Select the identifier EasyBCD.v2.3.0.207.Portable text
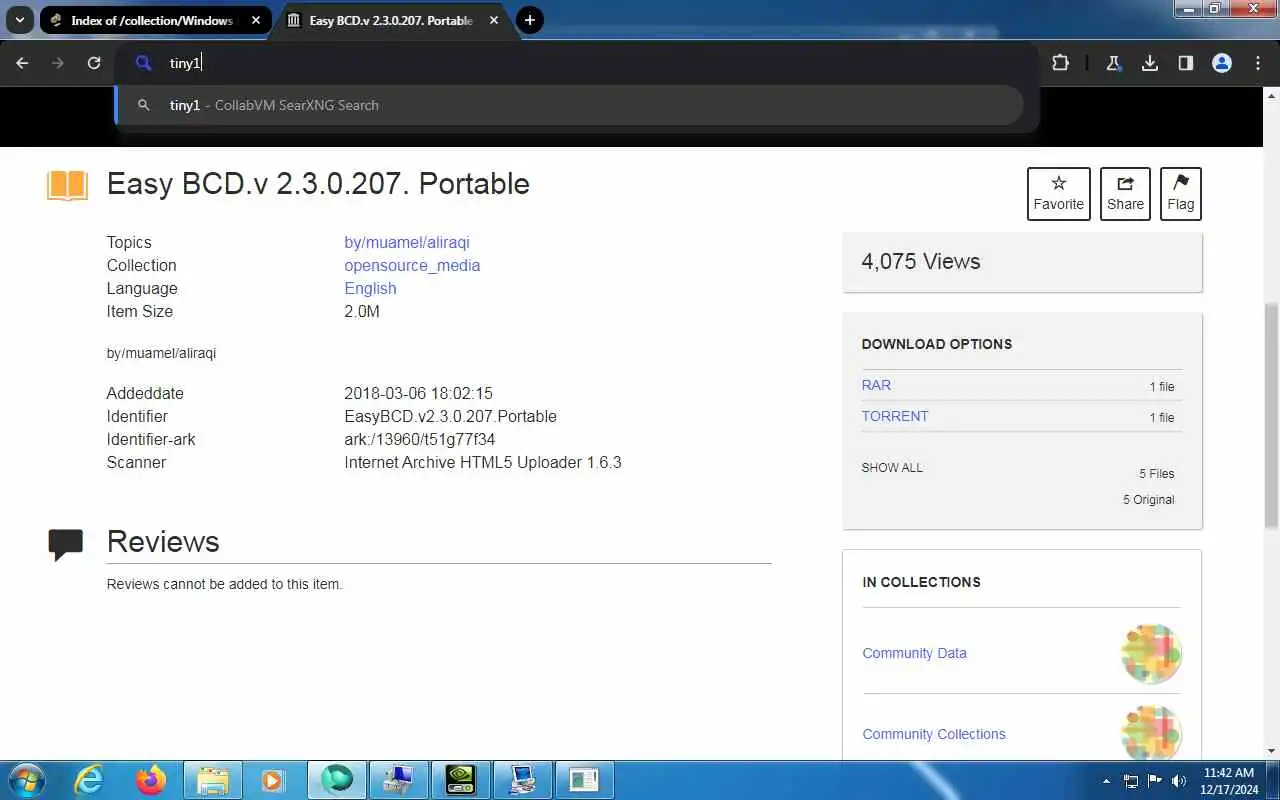This screenshot has height=800, width=1280. point(450,416)
